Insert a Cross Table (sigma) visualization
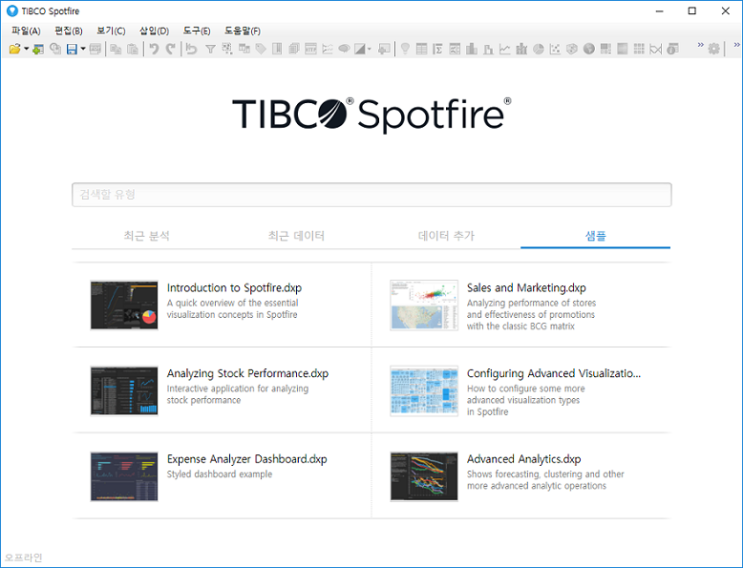The height and width of the screenshot is (568, 743). (x=438, y=49)
